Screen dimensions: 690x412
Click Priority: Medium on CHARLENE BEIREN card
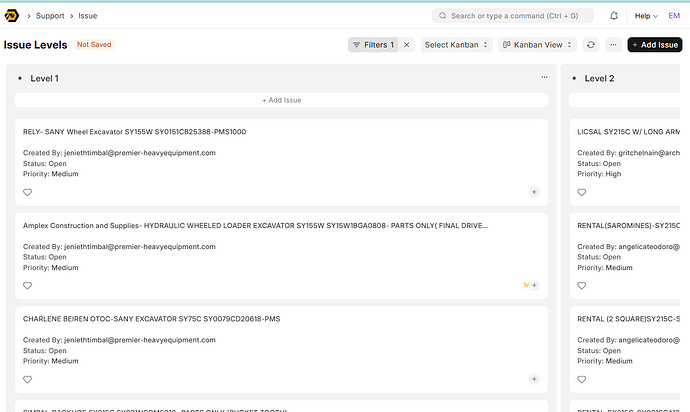tap(51, 361)
